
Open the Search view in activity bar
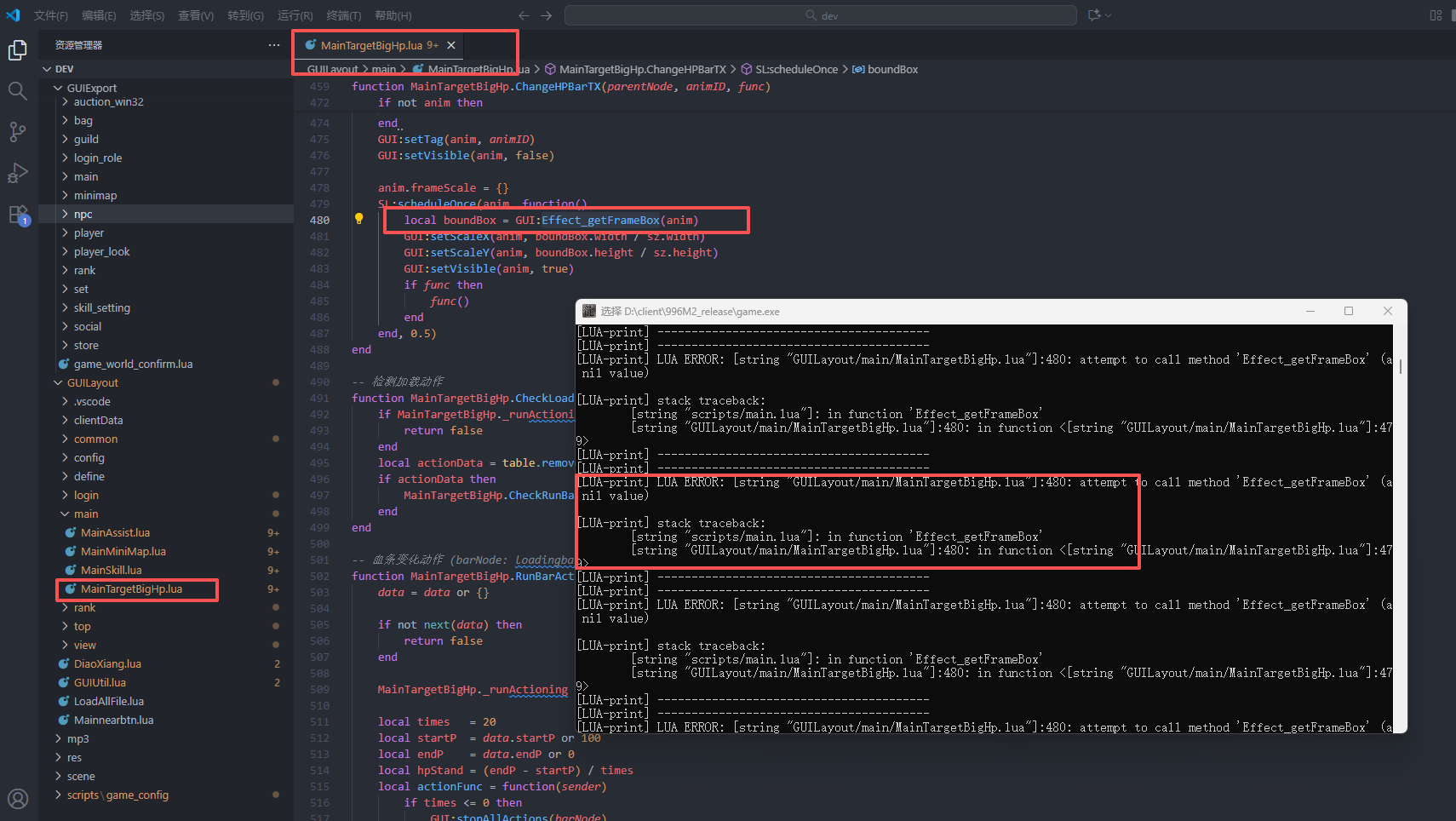[x=18, y=91]
